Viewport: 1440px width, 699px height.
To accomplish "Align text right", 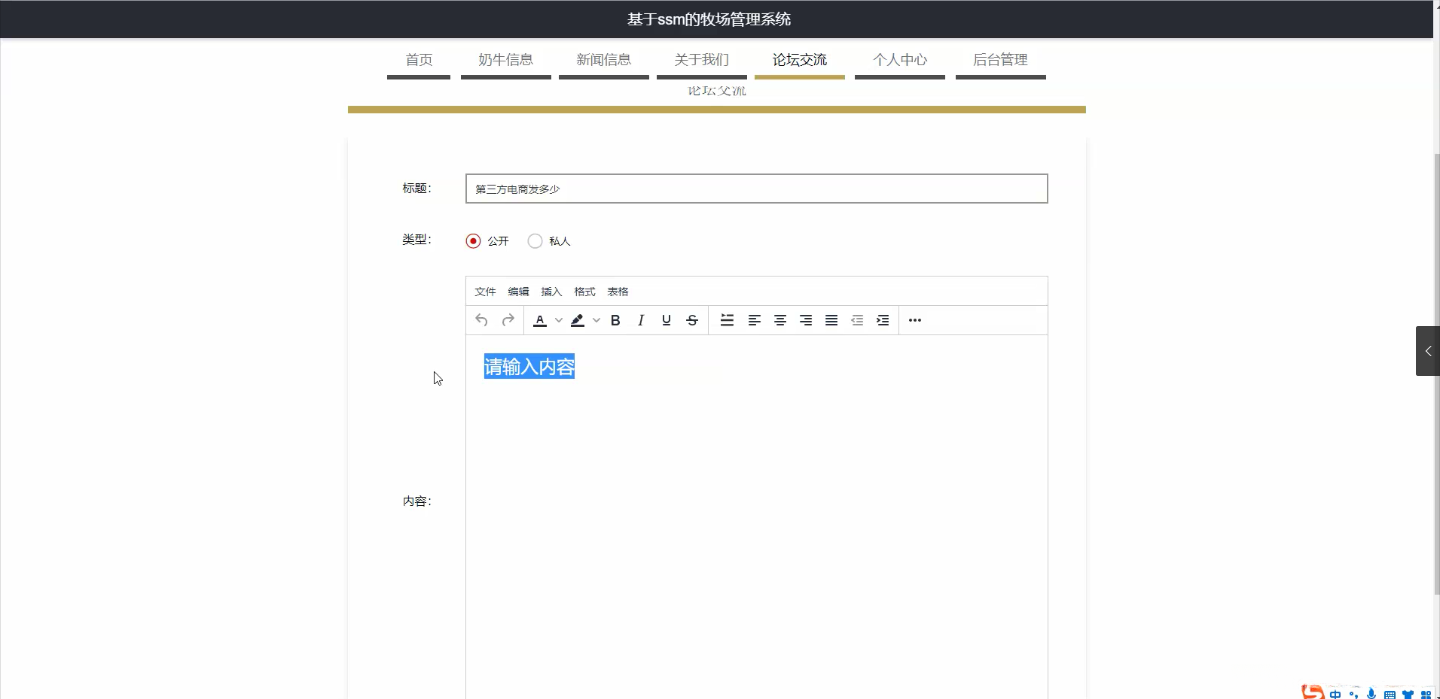I will tap(806, 320).
